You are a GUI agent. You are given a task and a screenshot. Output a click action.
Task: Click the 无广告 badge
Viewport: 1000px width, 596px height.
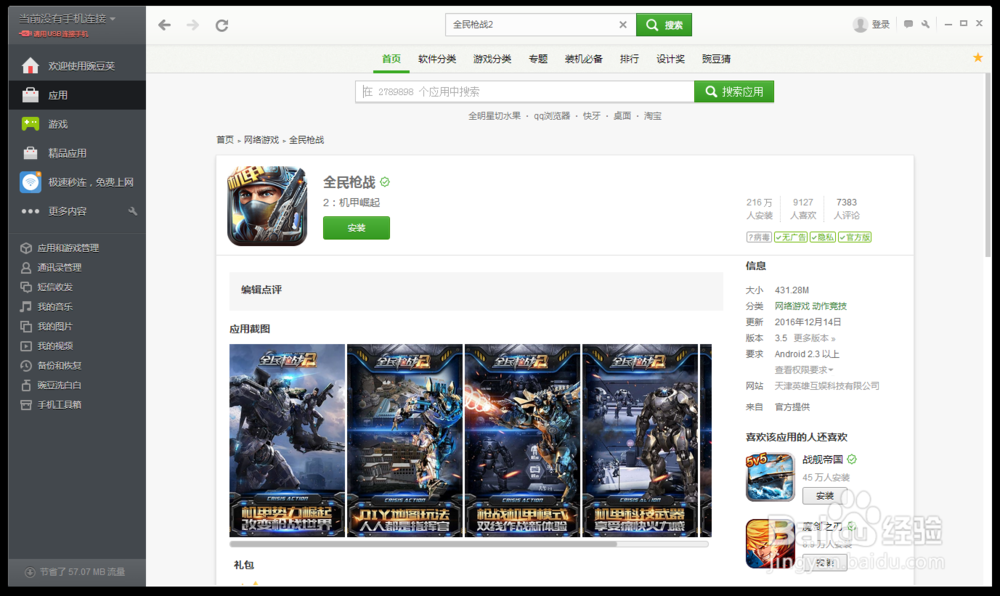tap(791, 237)
